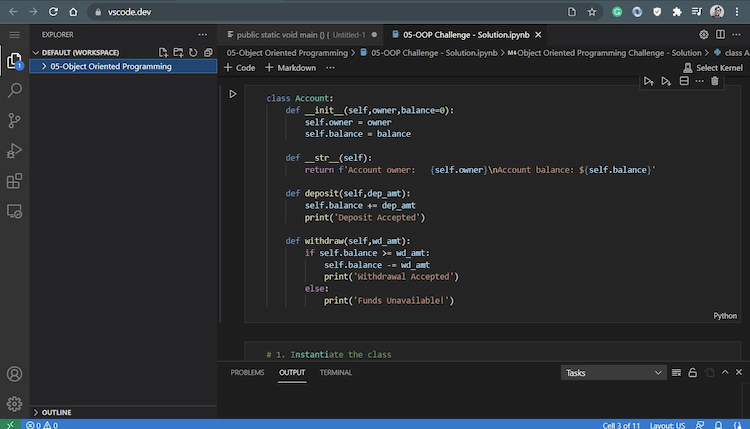This screenshot has width=750, height=429.
Task: Click Cell 3 of 11 status entry
Action: coord(621,425)
